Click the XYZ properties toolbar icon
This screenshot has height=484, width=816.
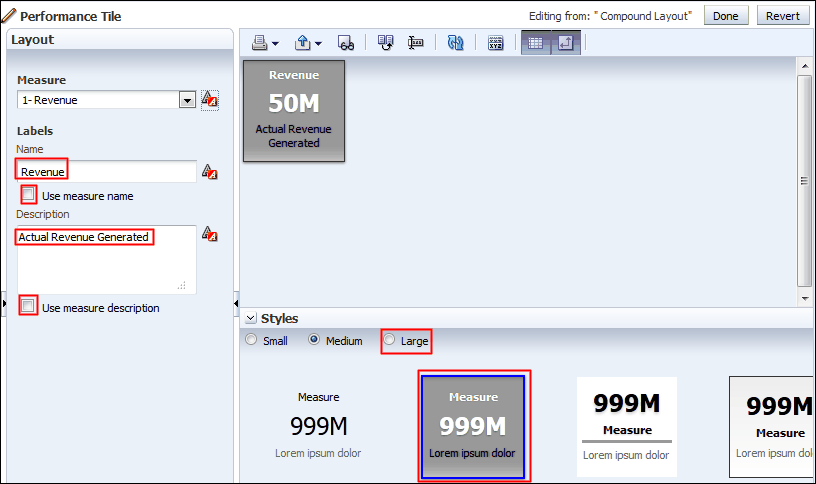pyautogui.click(x=495, y=43)
